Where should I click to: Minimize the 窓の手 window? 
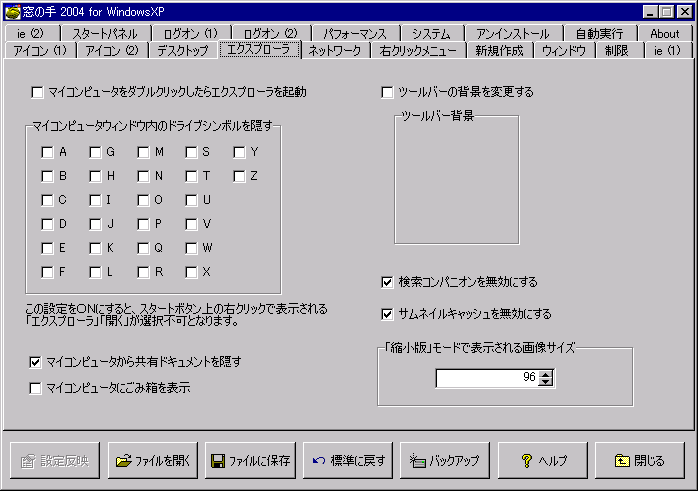pyautogui.click(x=650, y=12)
